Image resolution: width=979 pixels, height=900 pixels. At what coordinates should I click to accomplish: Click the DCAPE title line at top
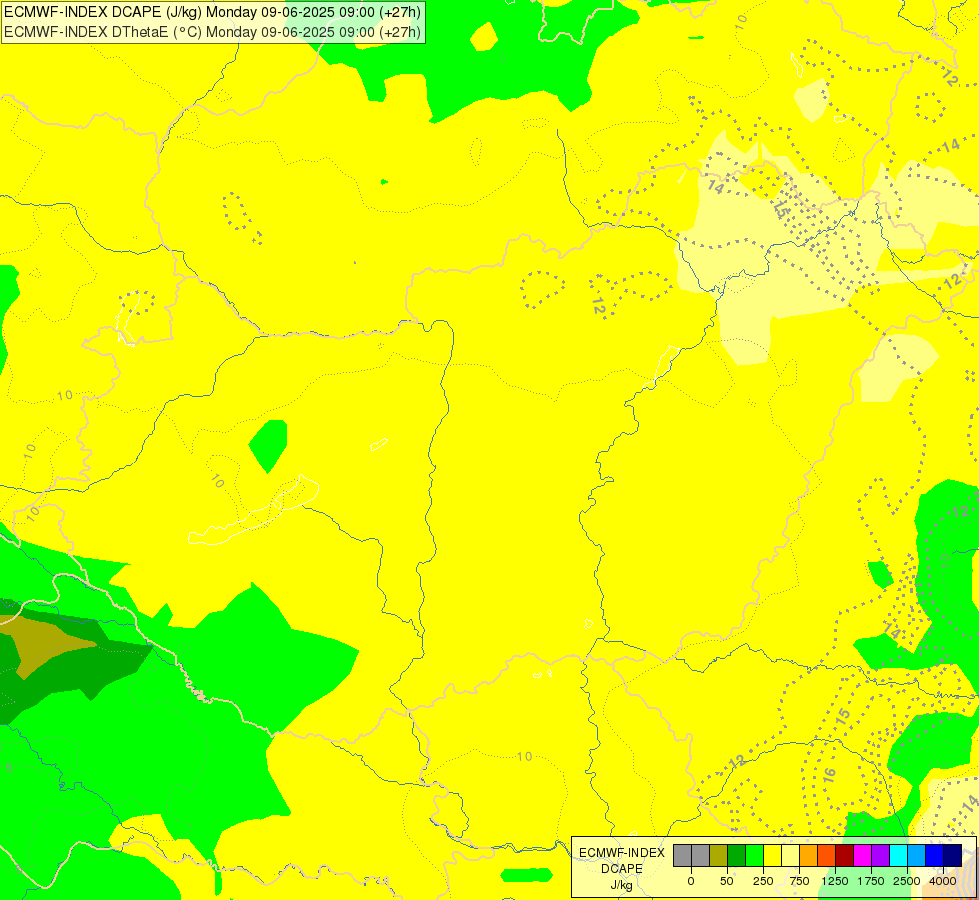pos(212,12)
